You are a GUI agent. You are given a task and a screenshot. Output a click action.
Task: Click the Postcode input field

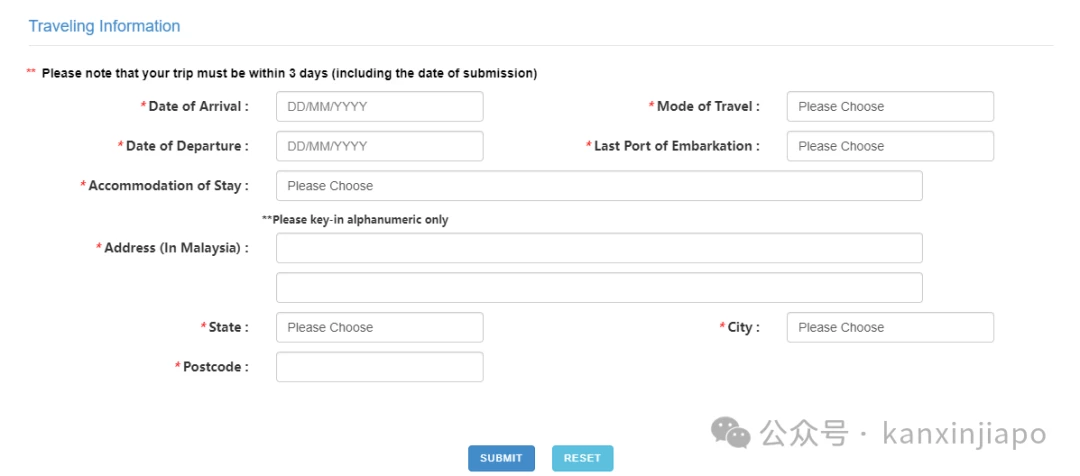(380, 367)
